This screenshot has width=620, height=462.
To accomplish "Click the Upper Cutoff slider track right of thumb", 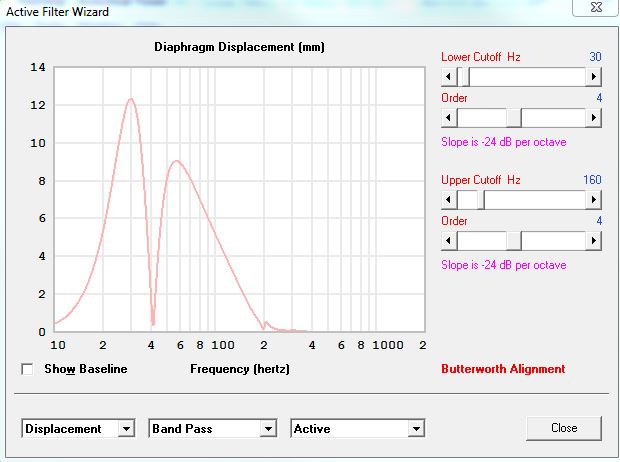I will coord(535,200).
